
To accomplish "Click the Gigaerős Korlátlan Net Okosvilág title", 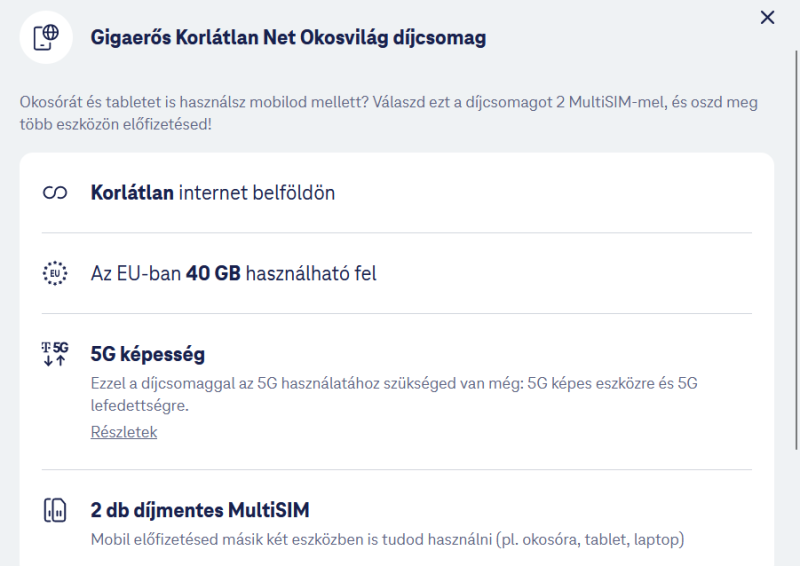I will (288, 38).
